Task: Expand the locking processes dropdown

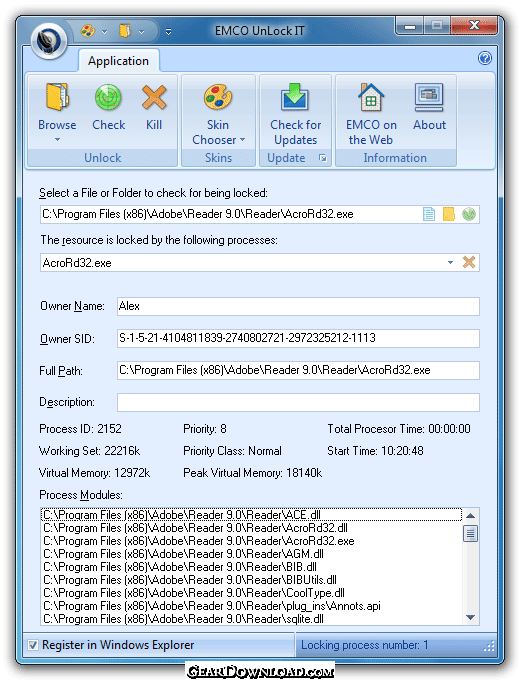Action: pyautogui.click(x=450, y=262)
